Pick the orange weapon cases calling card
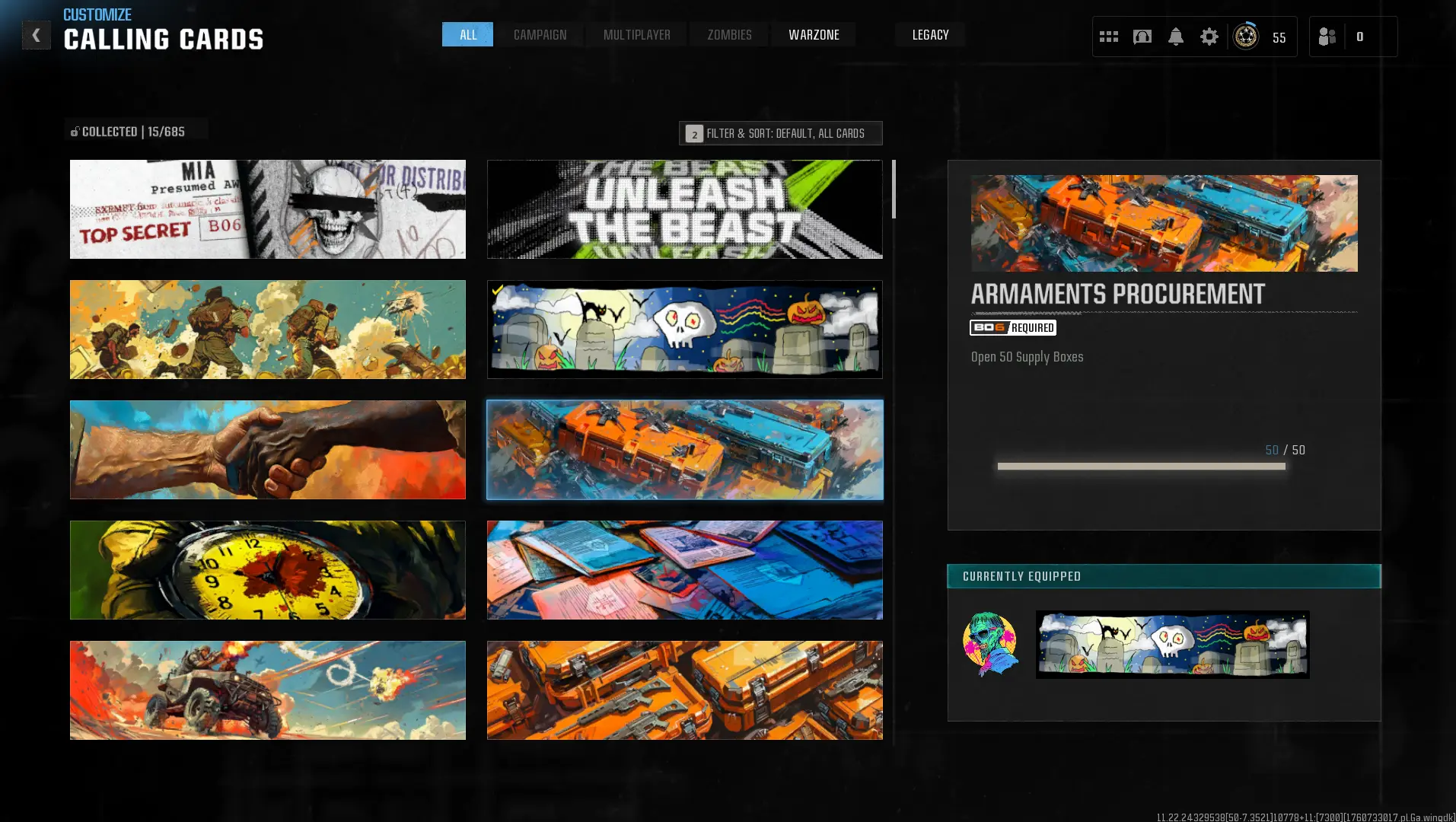 685,690
